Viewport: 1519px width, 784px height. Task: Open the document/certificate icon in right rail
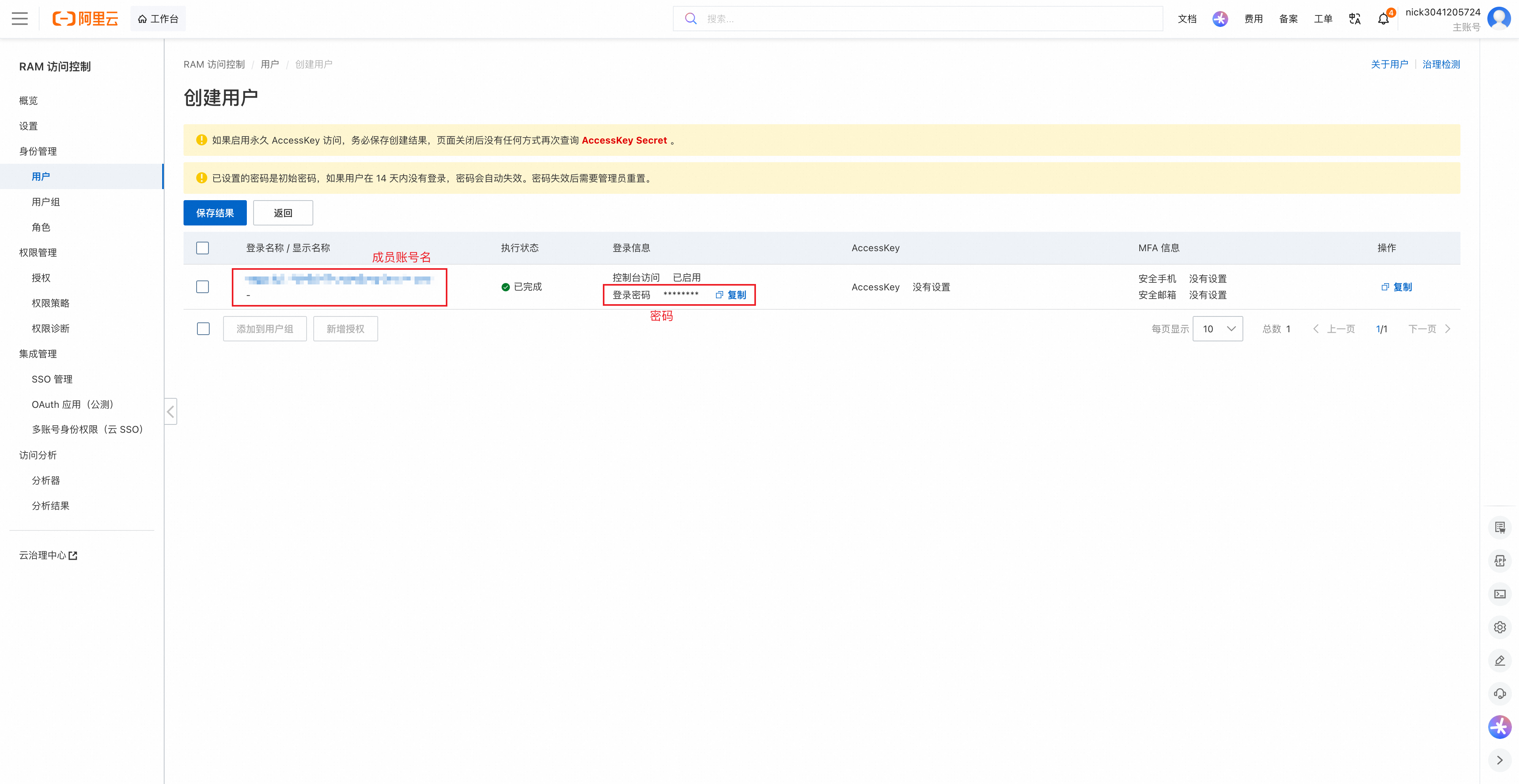(x=1500, y=528)
